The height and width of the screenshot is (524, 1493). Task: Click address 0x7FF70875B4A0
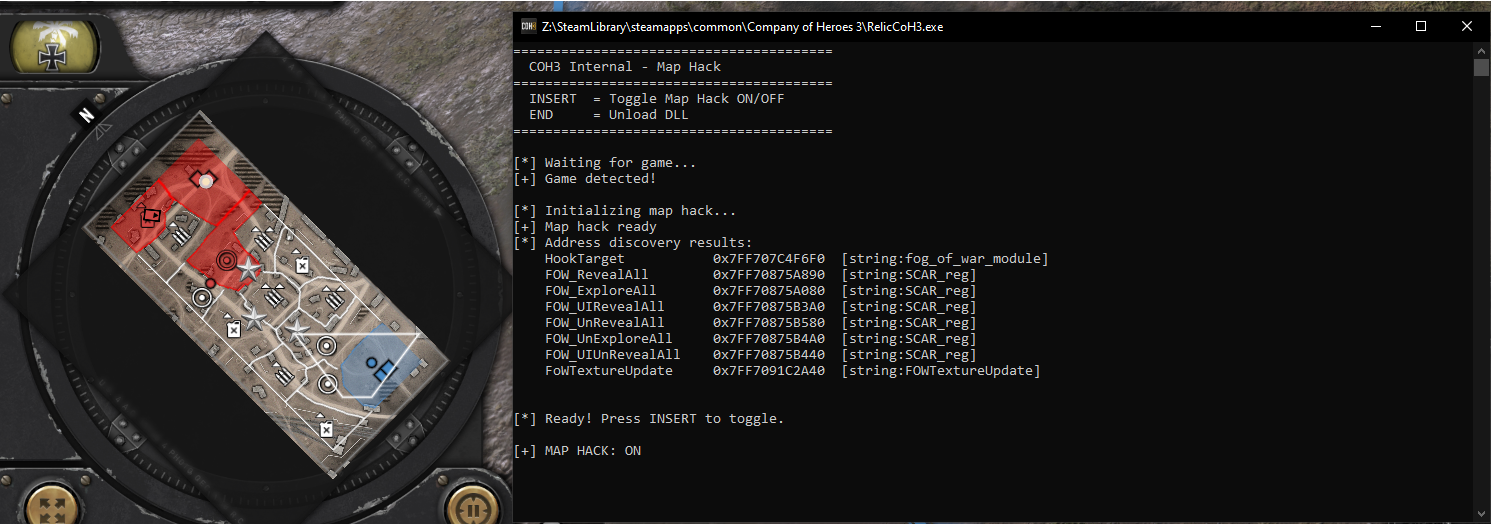point(769,339)
